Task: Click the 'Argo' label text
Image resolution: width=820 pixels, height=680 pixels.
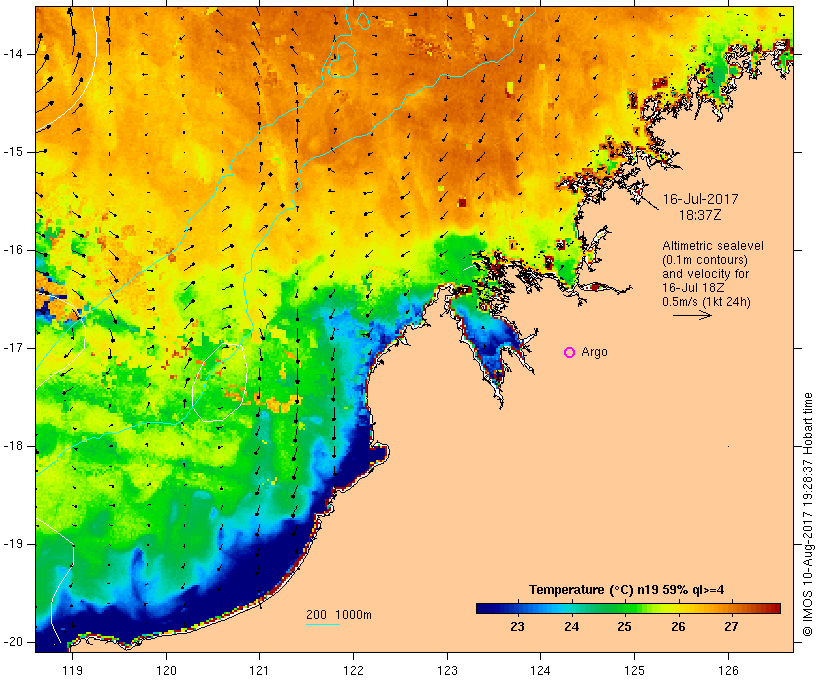Action: [595, 353]
